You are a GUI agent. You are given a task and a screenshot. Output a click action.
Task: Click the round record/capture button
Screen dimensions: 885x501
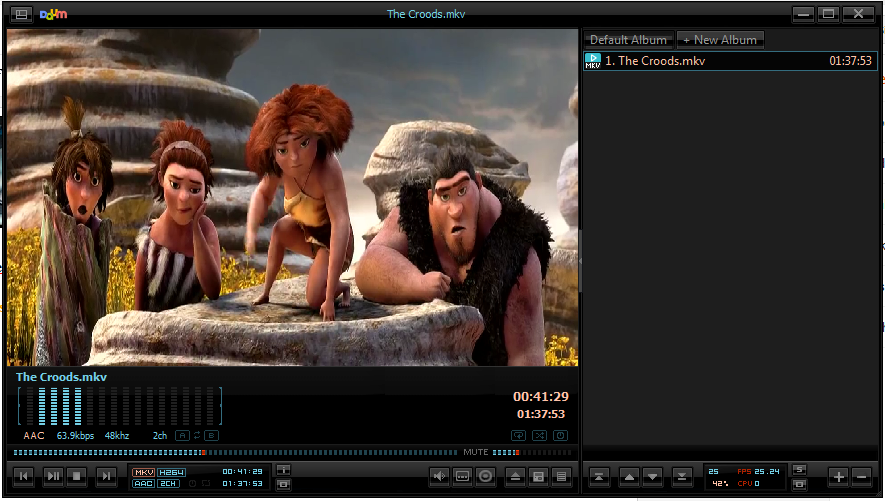coord(485,476)
